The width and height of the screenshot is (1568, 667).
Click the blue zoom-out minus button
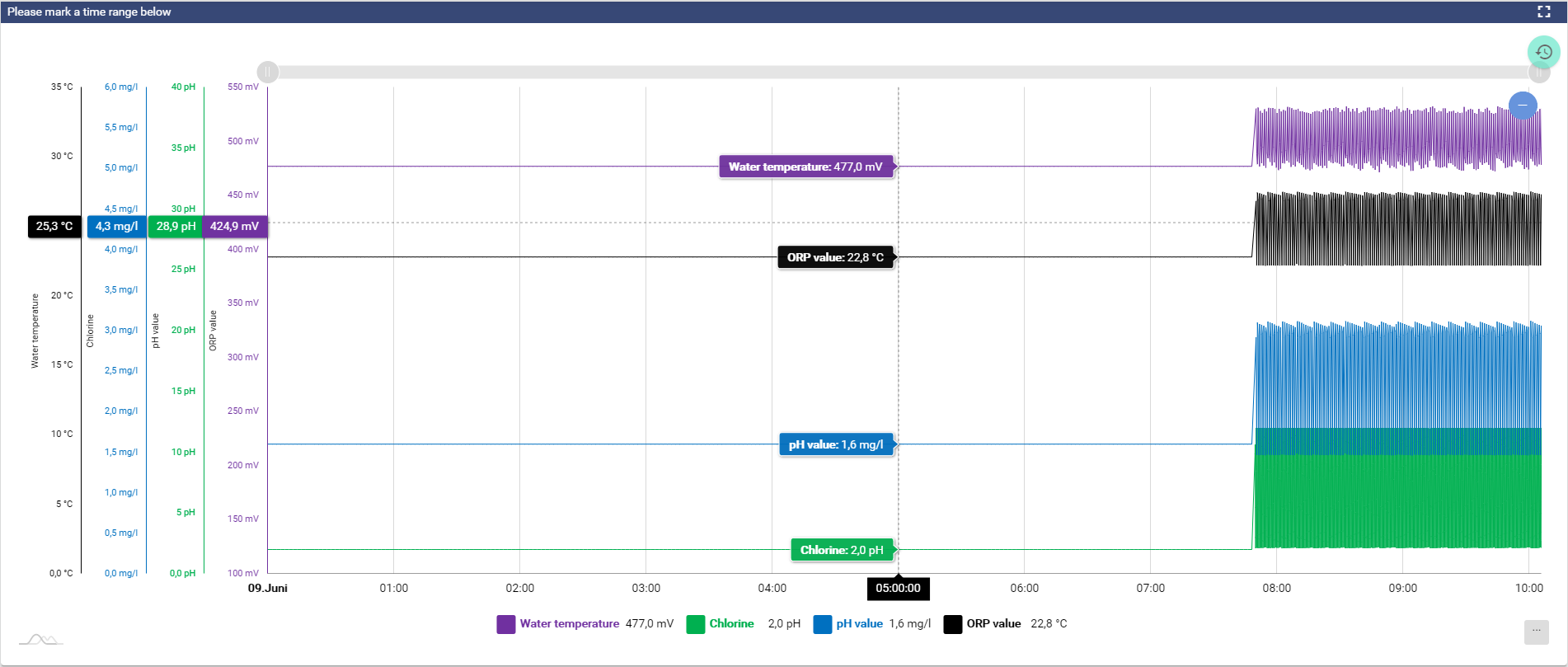1522,106
